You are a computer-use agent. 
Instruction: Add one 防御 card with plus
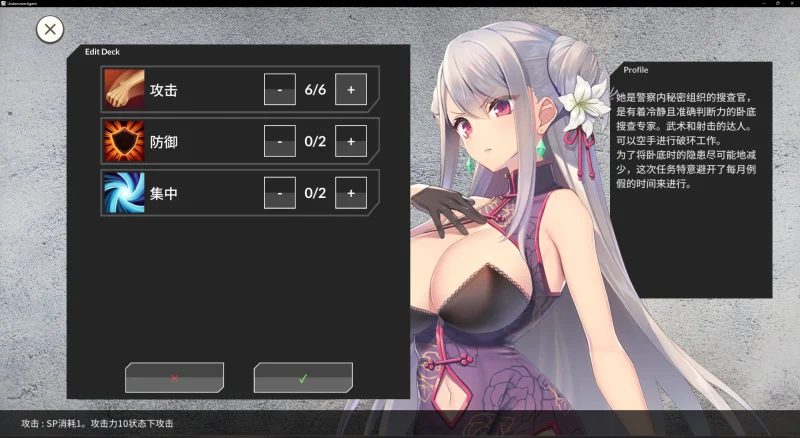(x=350, y=141)
